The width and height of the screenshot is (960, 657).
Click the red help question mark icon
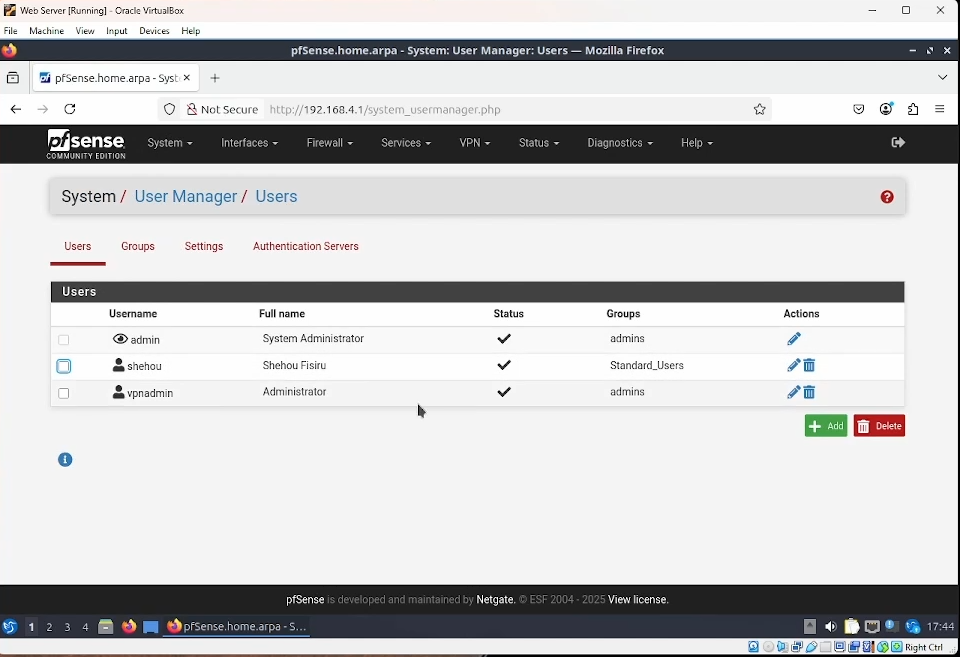887,197
